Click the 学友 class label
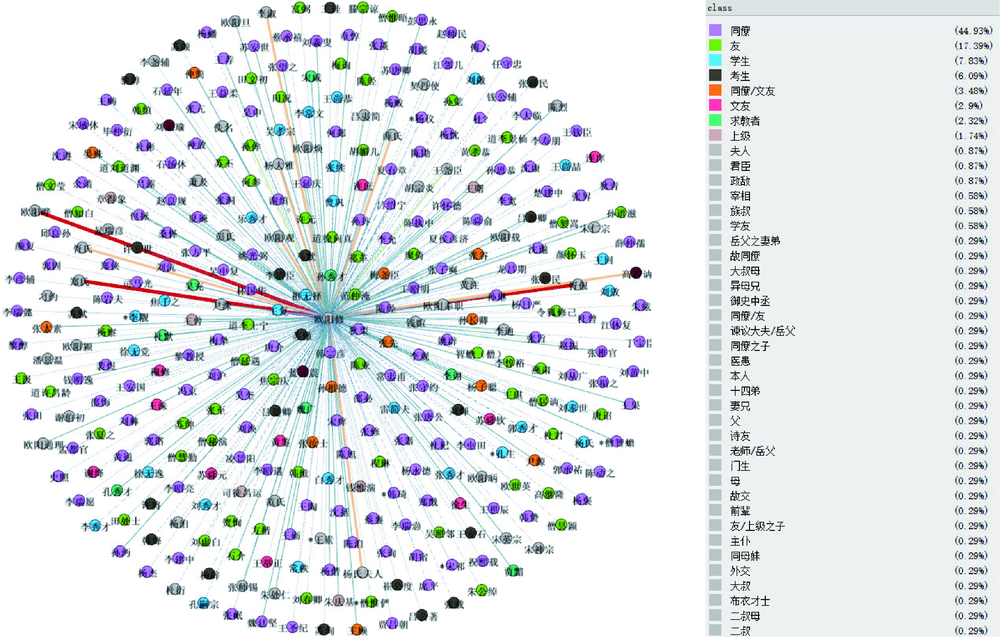 pyautogui.click(x=740, y=226)
